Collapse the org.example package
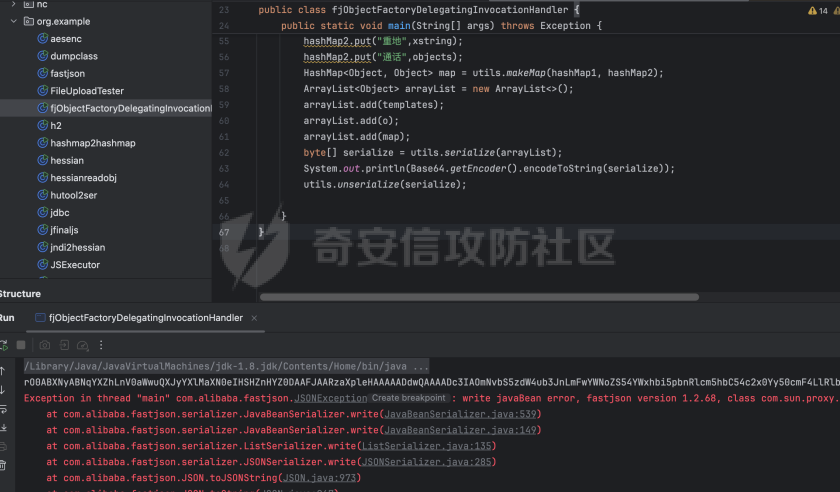840x492 pixels. [x=13, y=21]
